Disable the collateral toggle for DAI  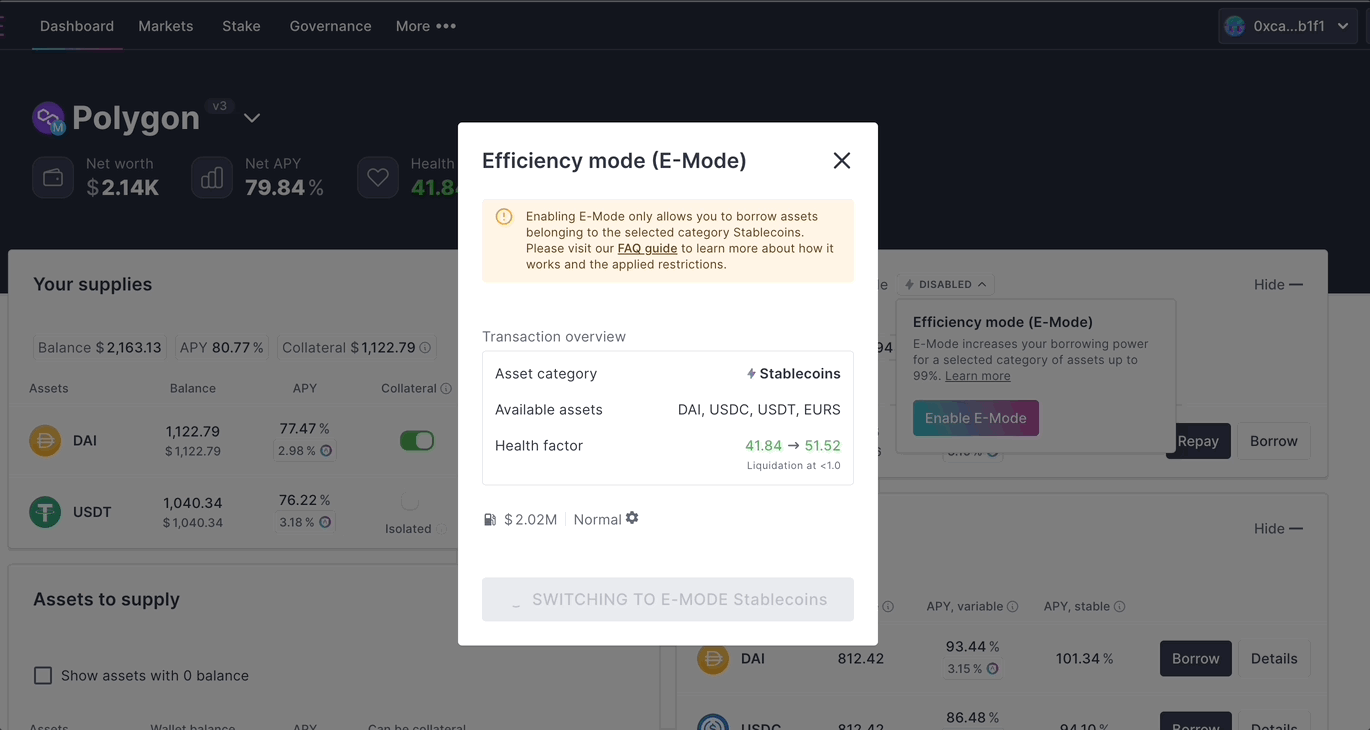pyautogui.click(x=417, y=440)
